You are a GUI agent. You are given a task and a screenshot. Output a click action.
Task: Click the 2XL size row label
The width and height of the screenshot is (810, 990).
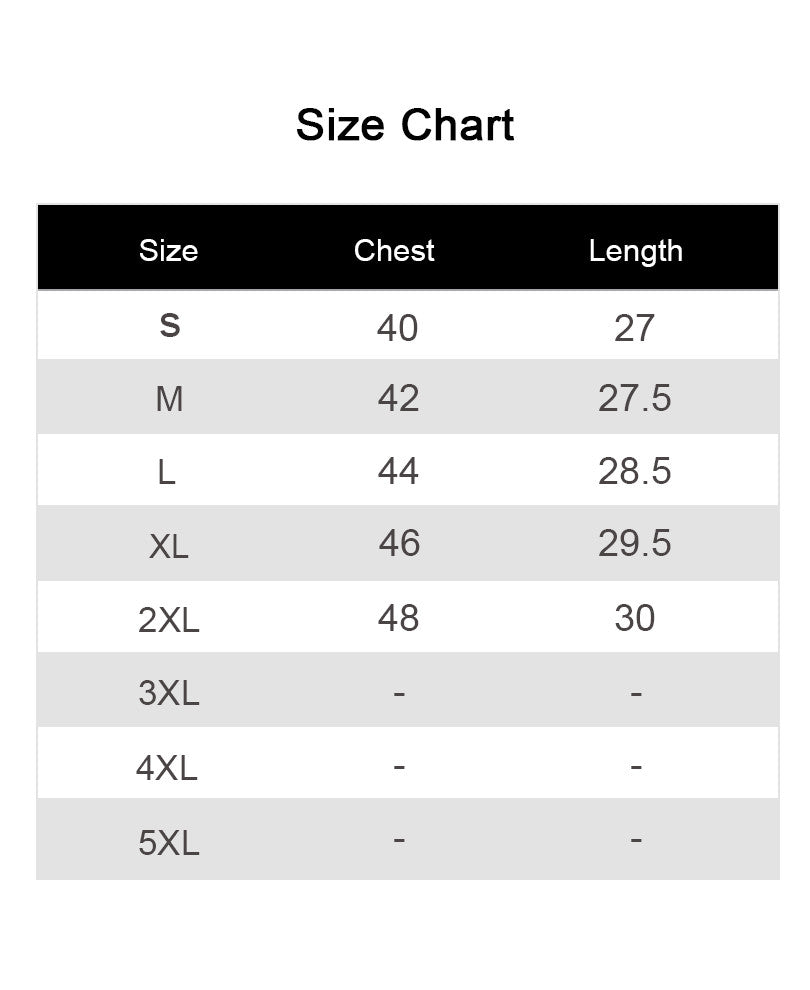169,620
